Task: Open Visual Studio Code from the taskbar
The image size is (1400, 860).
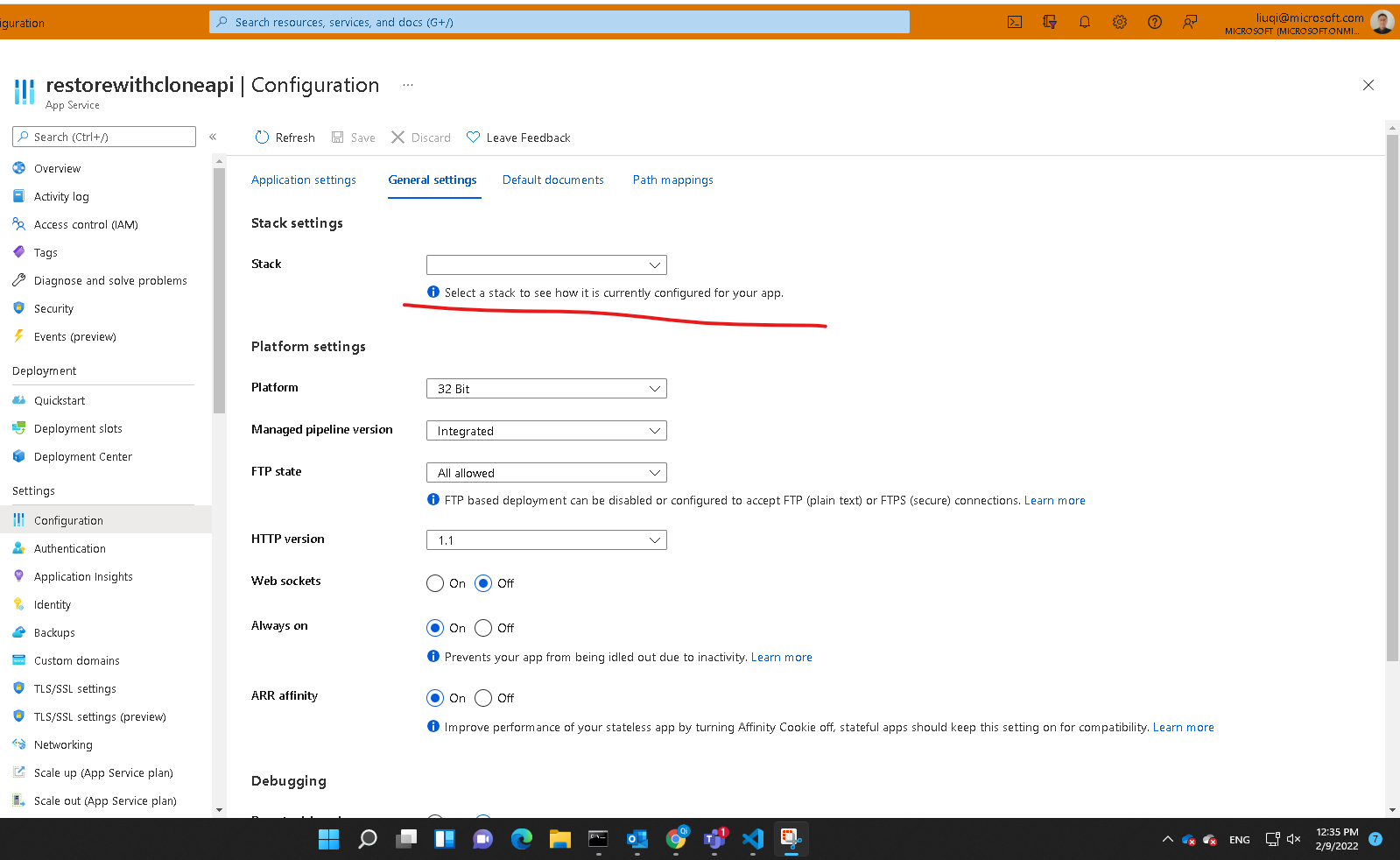Action: coord(753,839)
